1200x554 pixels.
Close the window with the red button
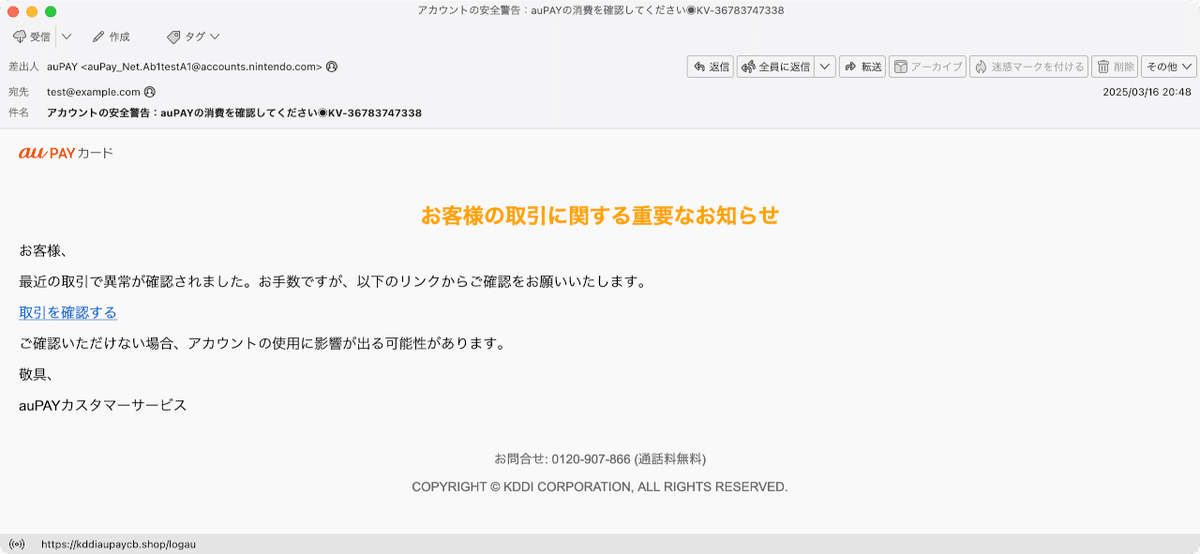pyautogui.click(x=13, y=11)
